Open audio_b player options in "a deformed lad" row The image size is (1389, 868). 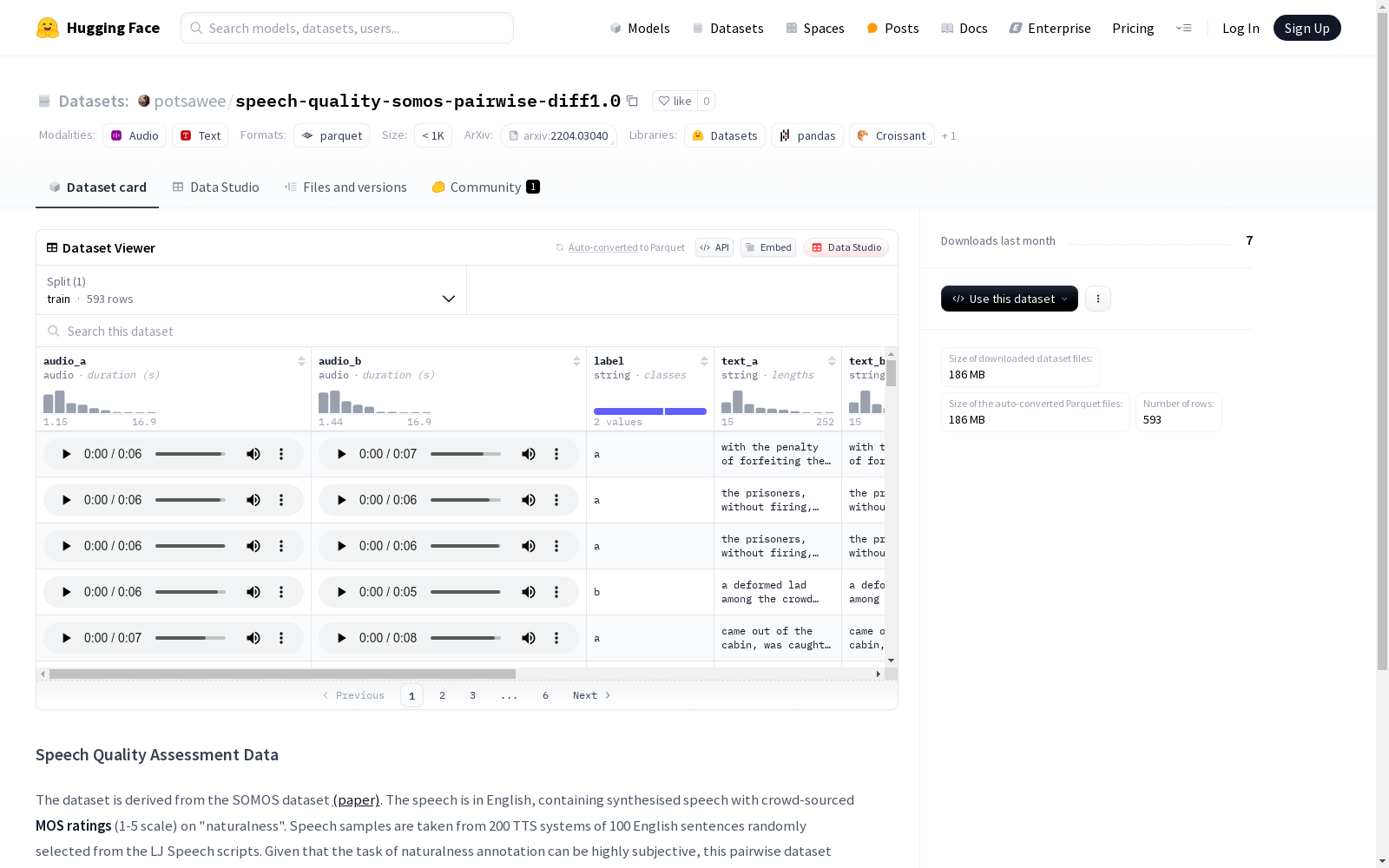point(556,592)
